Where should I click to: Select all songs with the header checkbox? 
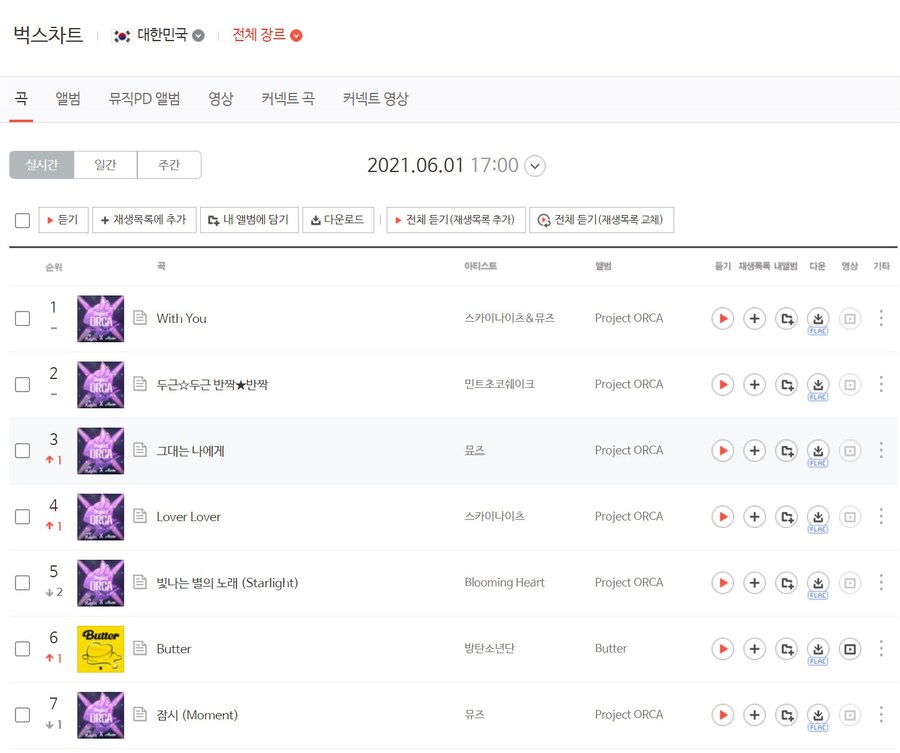22,220
